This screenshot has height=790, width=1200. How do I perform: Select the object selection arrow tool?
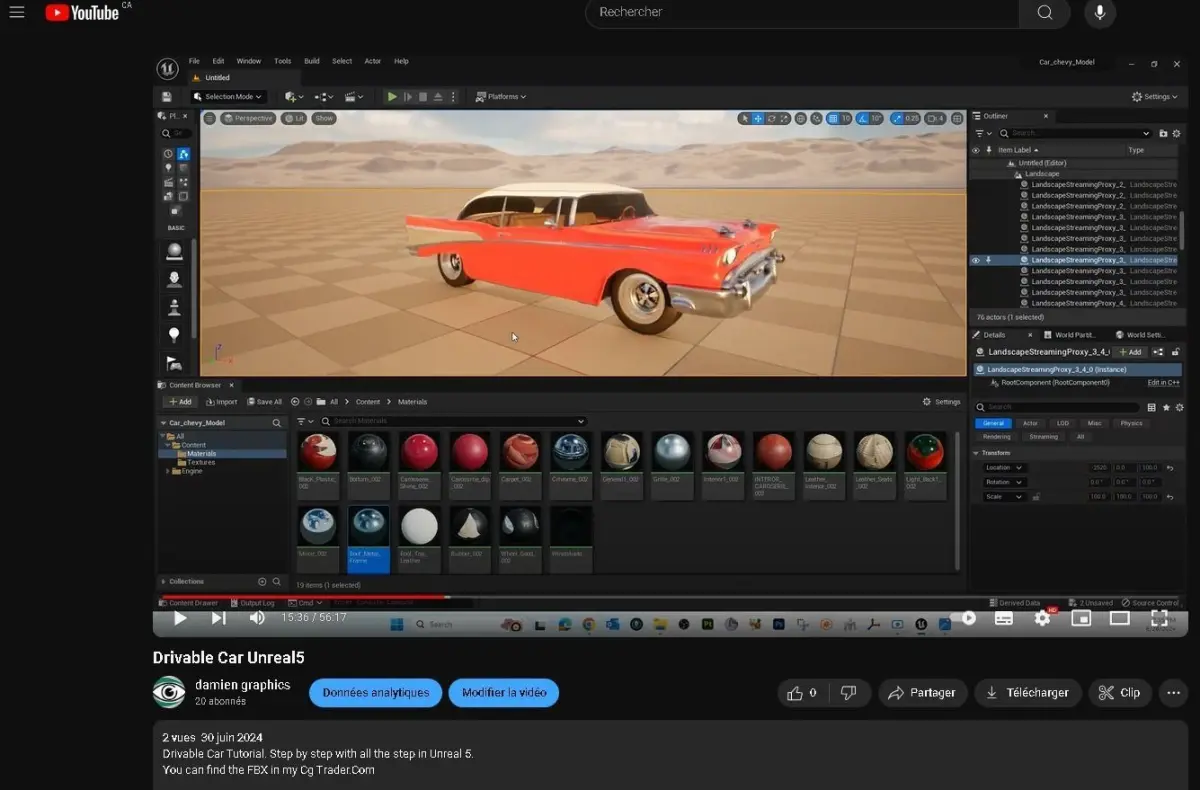(x=744, y=118)
